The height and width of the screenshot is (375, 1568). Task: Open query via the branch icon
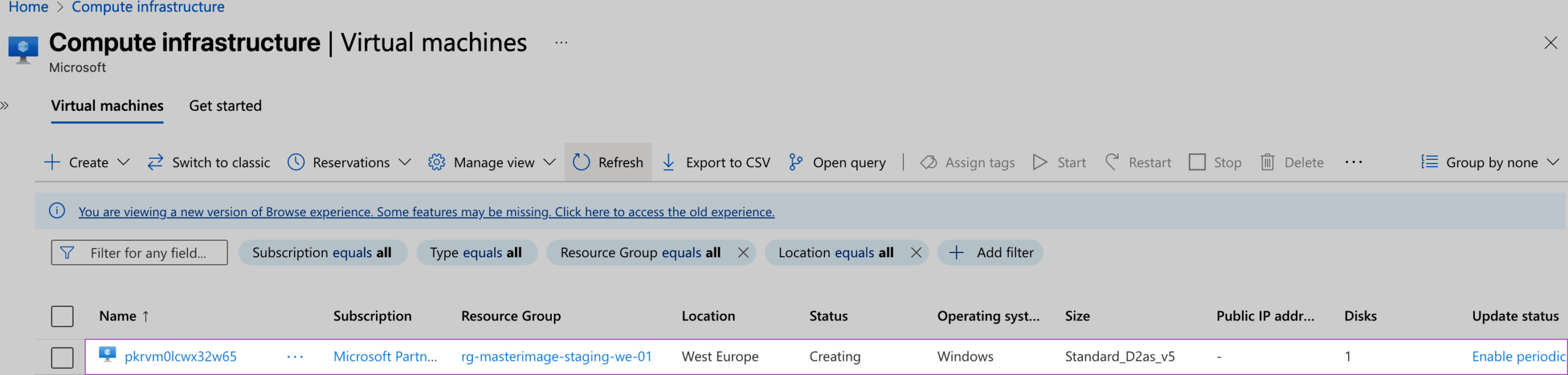pyautogui.click(x=795, y=162)
